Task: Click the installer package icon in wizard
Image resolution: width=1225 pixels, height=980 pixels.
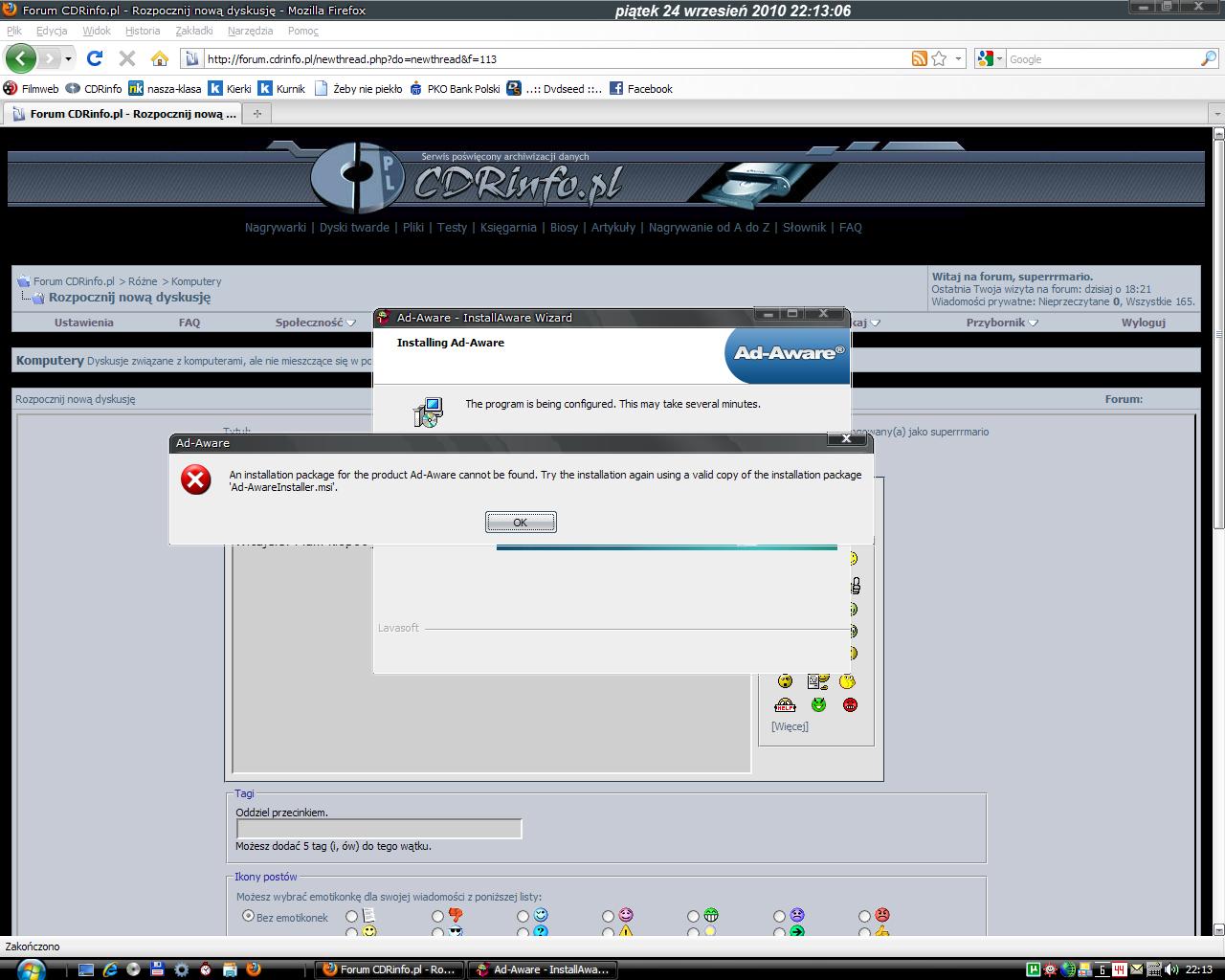Action: point(428,412)
